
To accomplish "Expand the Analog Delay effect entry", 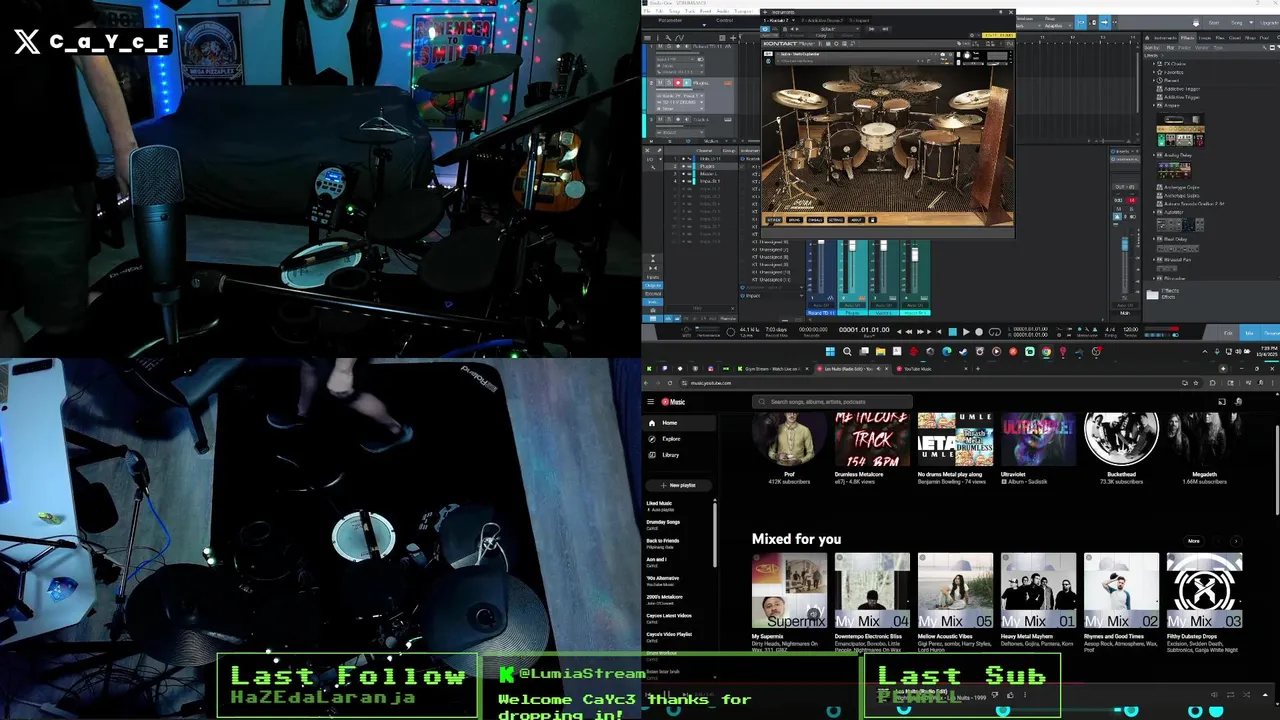I will click(x=1154, y=155).
